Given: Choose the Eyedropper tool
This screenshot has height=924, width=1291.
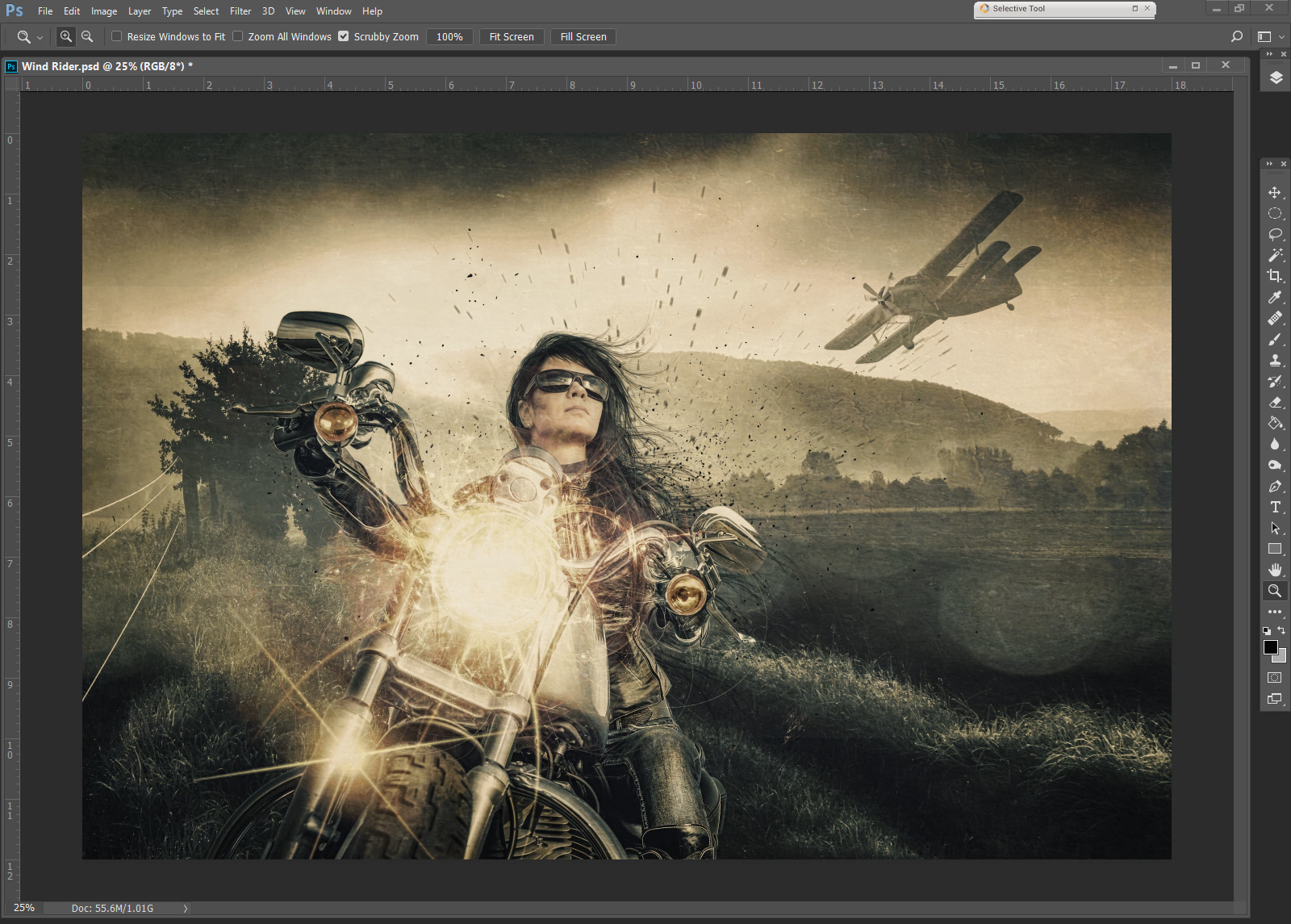Looking at the screenshot, I should pyautogui.click(x=1275, y=297).
